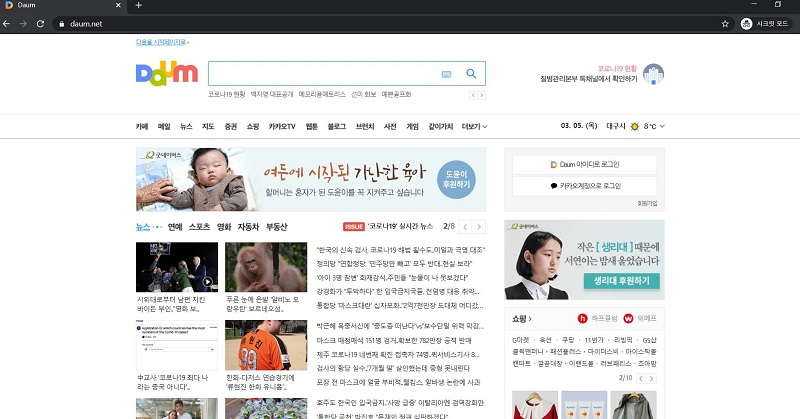Select the 부동산 news tab
Screen dimensions: 800x419
(277, 227)
